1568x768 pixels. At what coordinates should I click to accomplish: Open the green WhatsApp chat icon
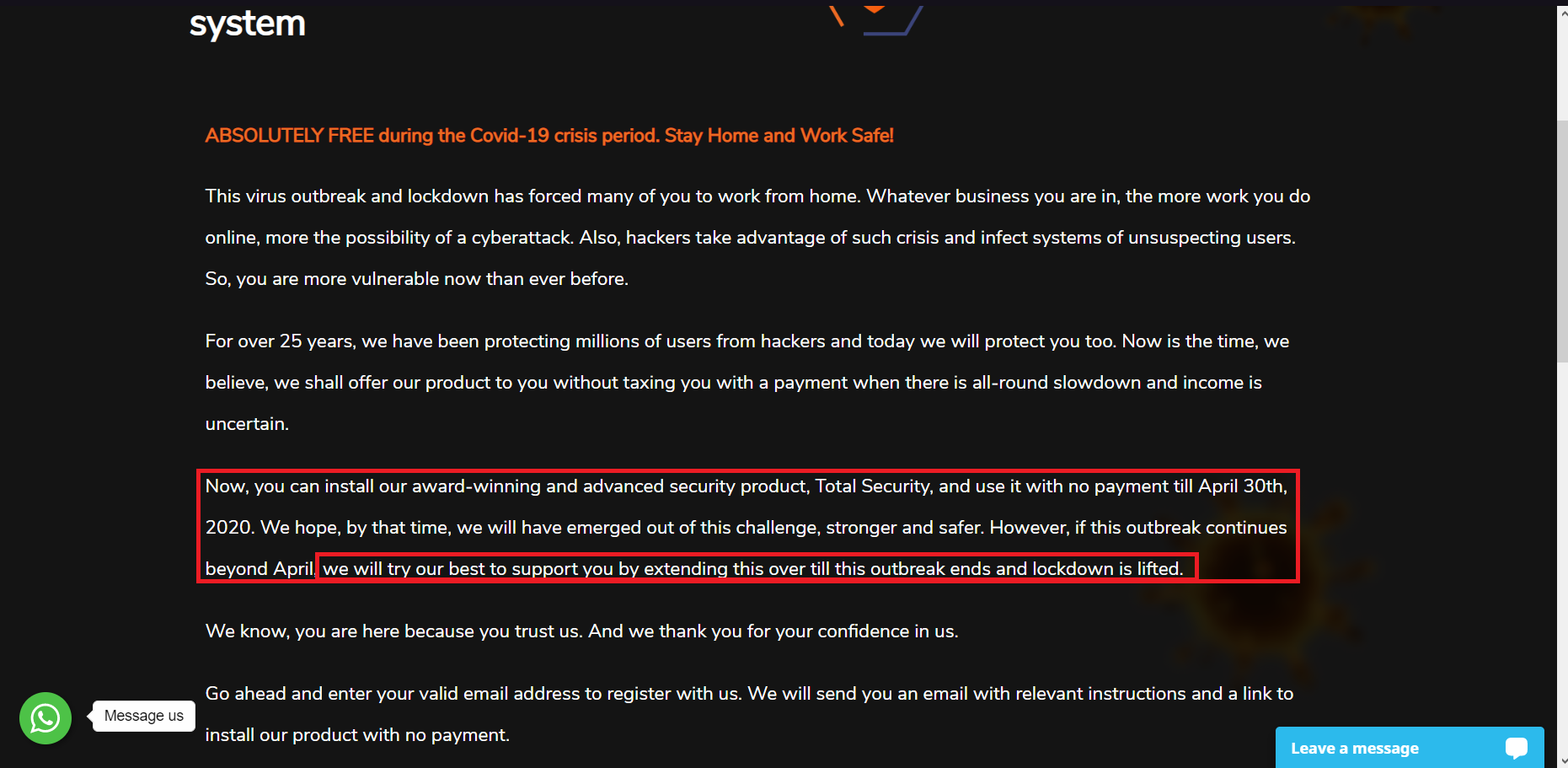(45, 718)
